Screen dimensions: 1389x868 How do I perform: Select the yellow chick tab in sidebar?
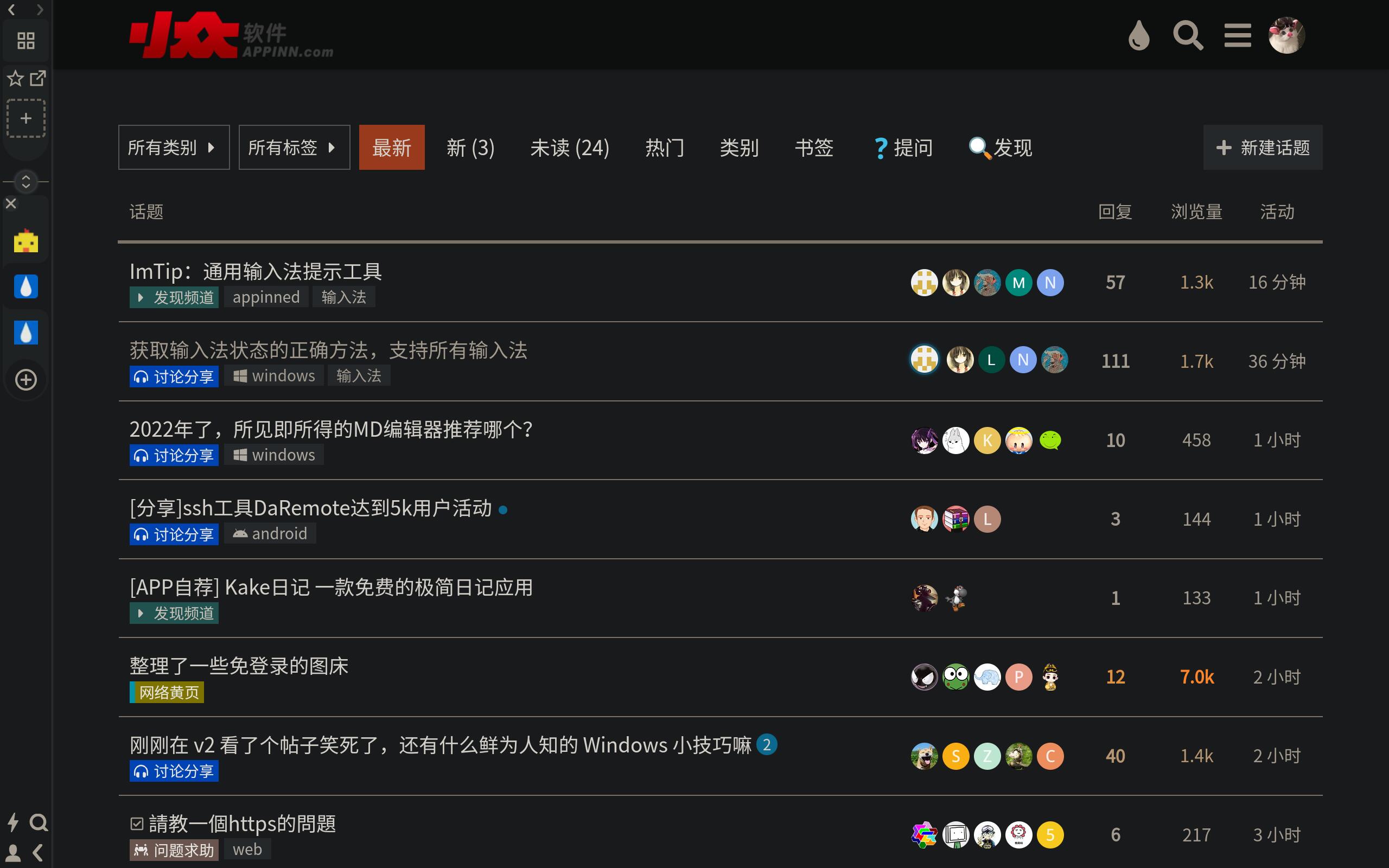click(x=26, y=241)
